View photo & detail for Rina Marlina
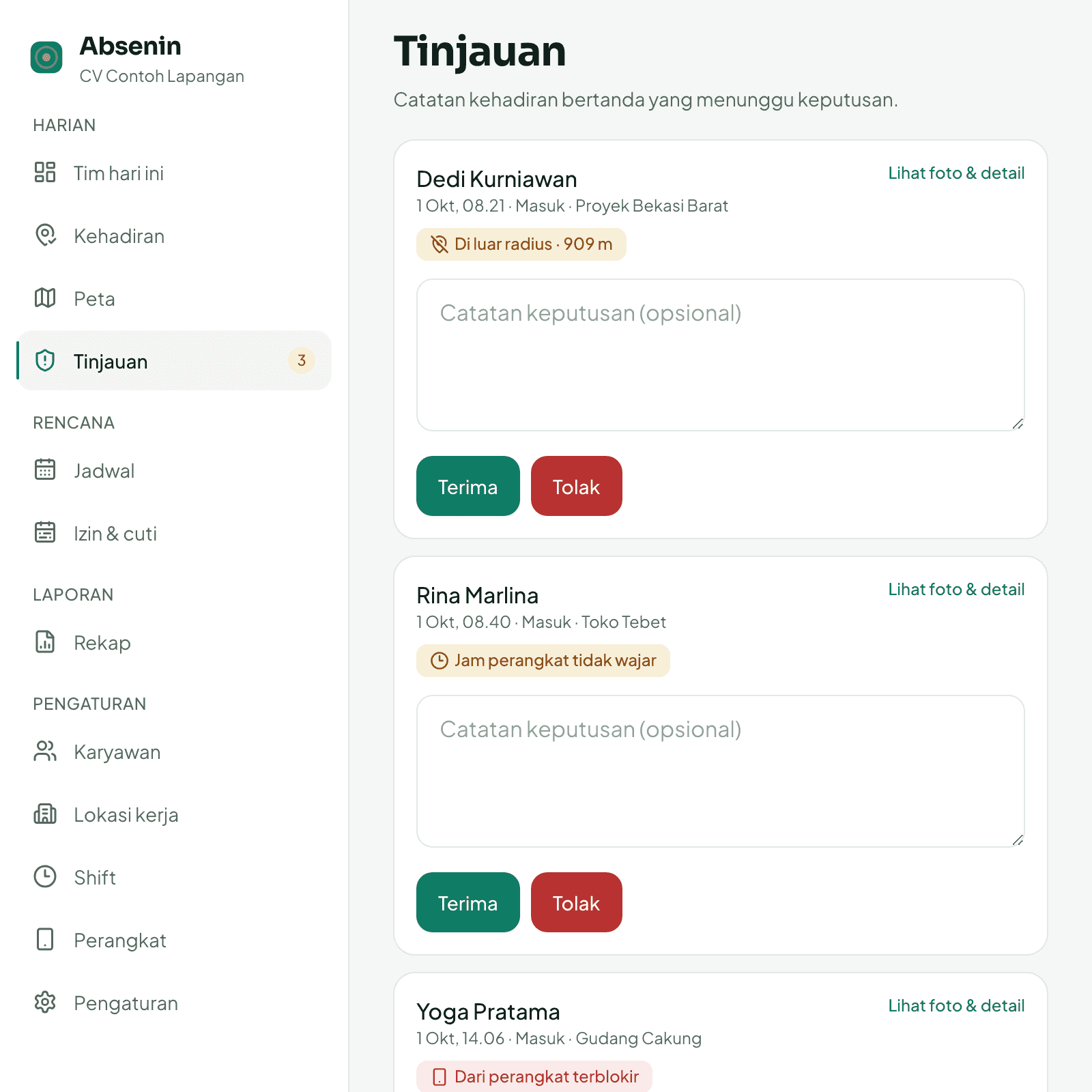 [x=956, y=590]
